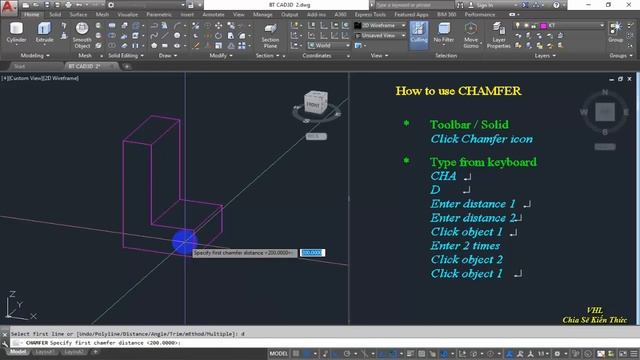Screen dimensions: 640x360
Task: Select the Move tool in Modify
Action: click(x=219, y=26)
